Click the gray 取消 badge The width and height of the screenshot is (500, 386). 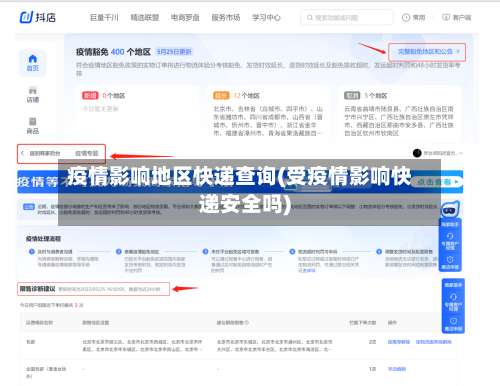352,96
